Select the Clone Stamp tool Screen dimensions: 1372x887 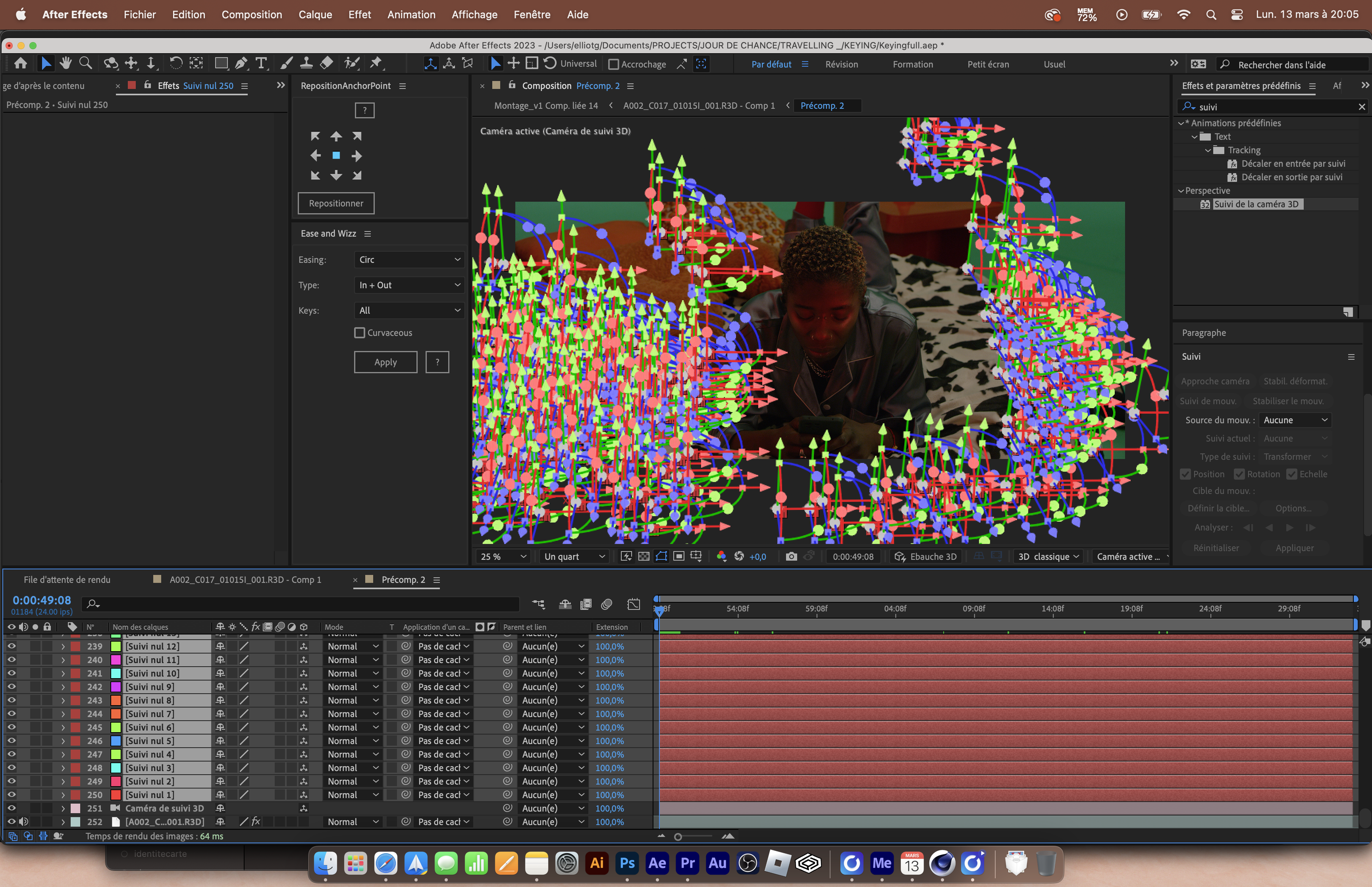coord(306,64)
